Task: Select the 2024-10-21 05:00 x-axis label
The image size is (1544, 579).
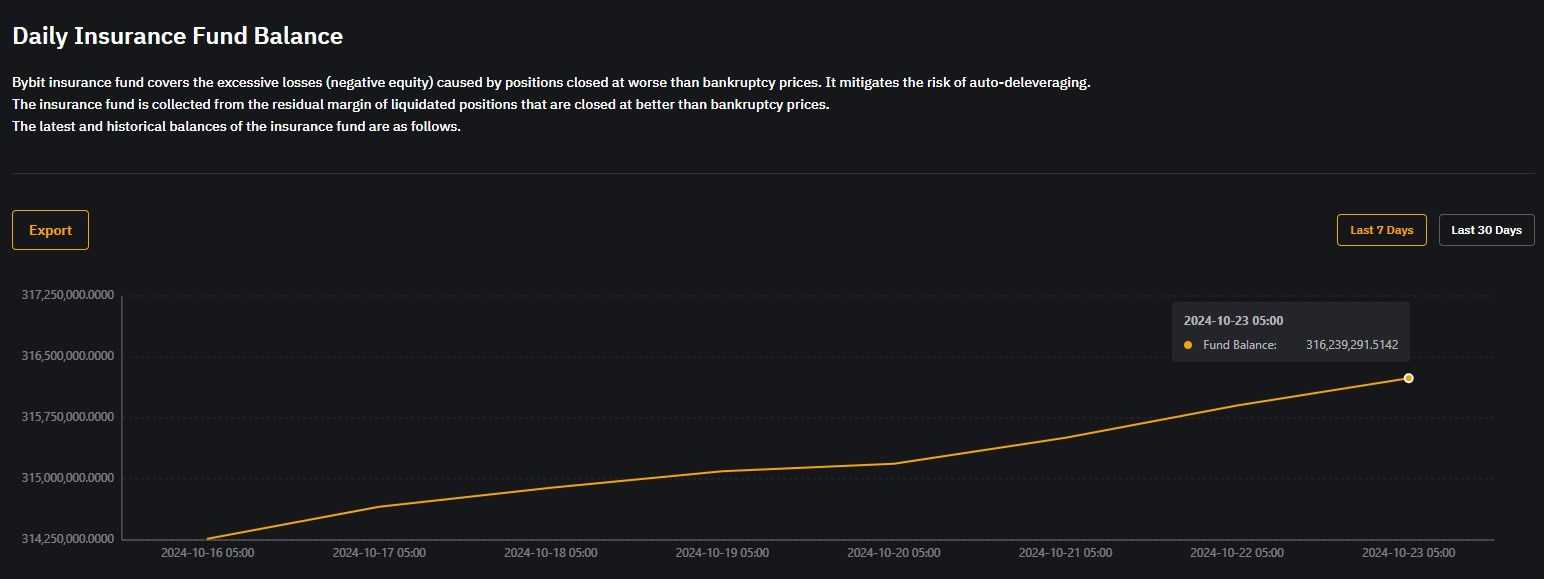Action: coord(1065,552)
